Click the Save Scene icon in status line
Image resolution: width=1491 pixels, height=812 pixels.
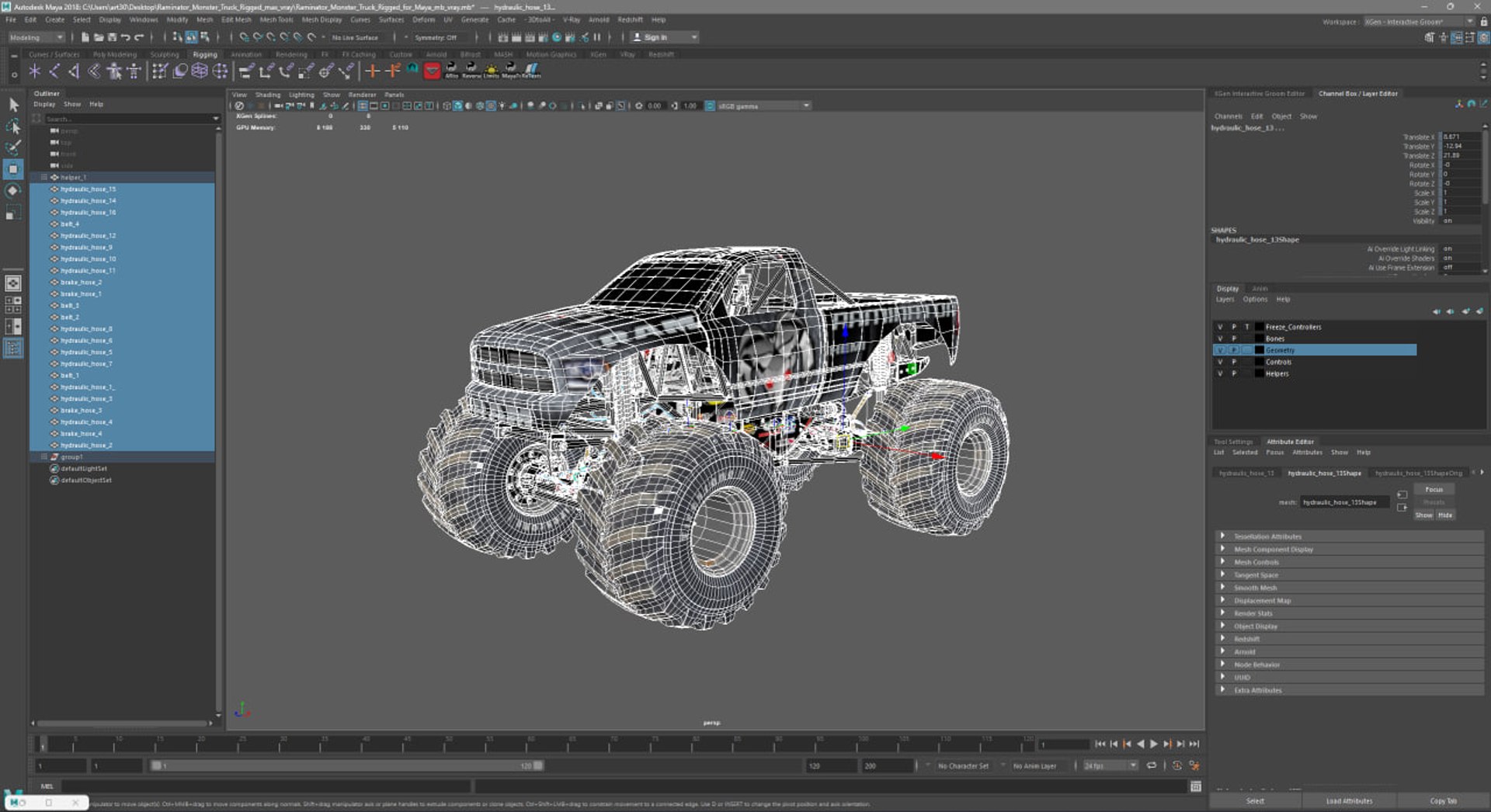pos(112,37)
